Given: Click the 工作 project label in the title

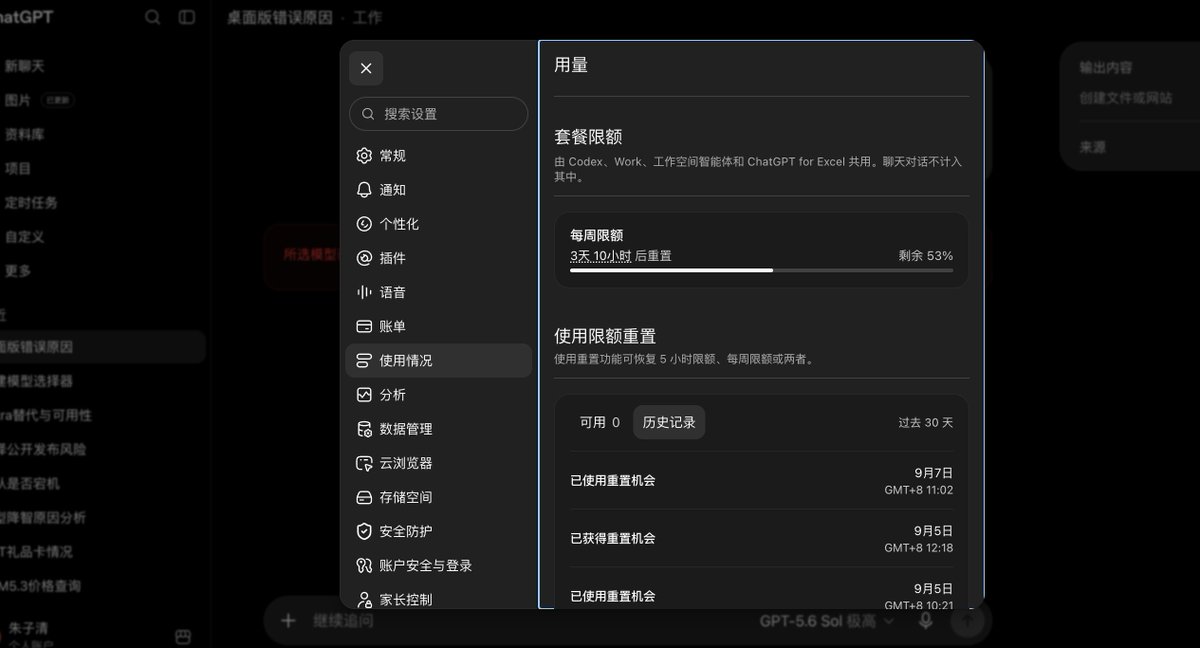Looking at the screenshot, I should click(366, 17).
